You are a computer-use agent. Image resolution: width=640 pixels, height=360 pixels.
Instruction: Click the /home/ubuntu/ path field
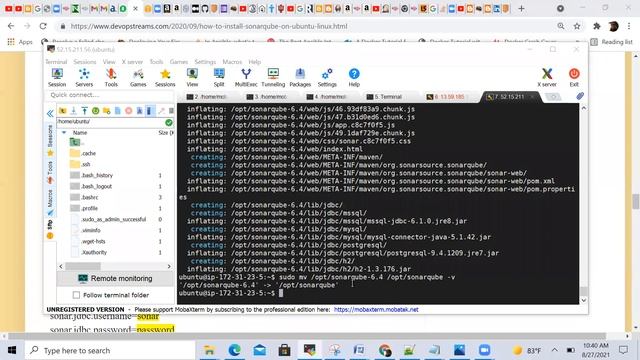(110, 122)
